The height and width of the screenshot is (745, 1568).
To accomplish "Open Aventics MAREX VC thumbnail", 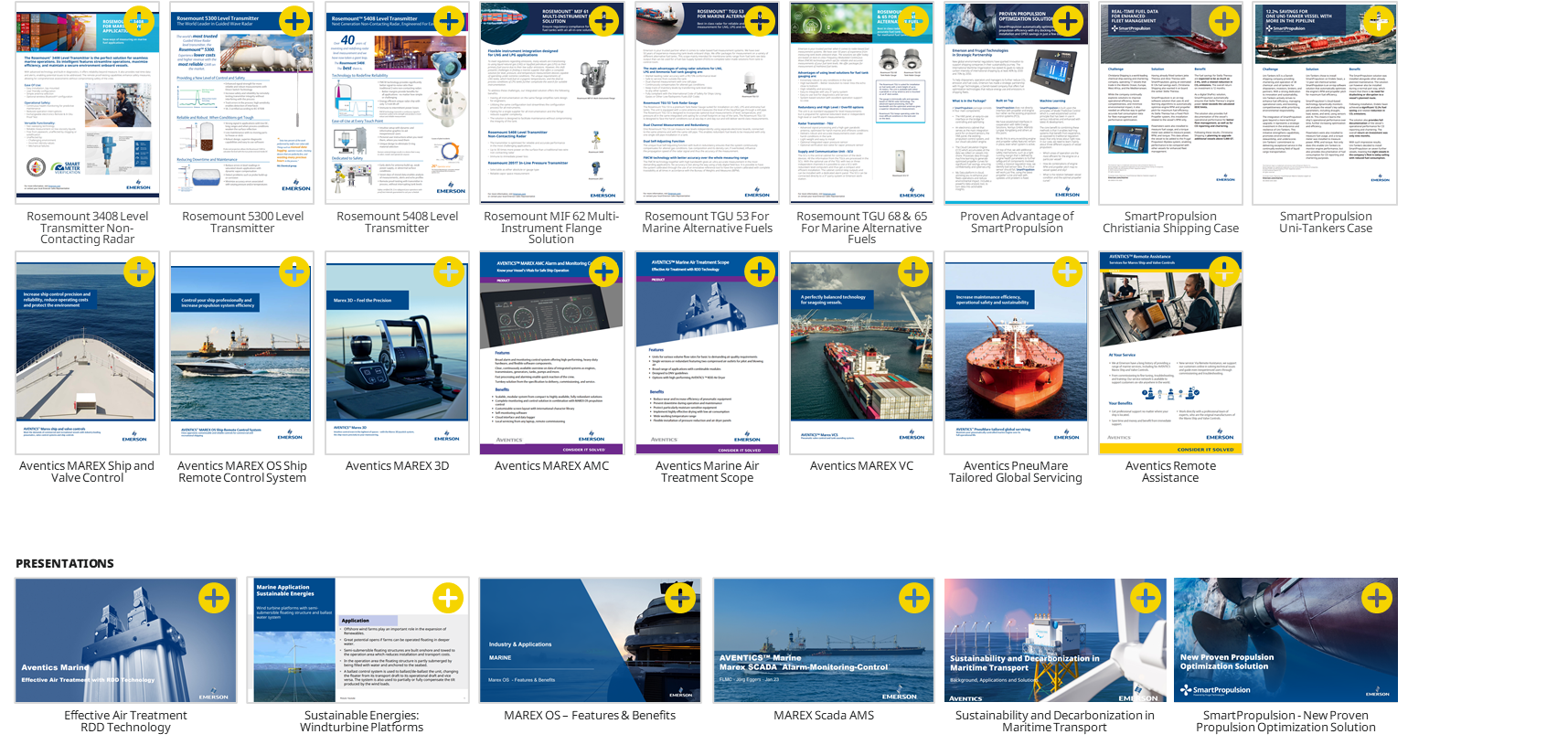I will click(861, 353).
